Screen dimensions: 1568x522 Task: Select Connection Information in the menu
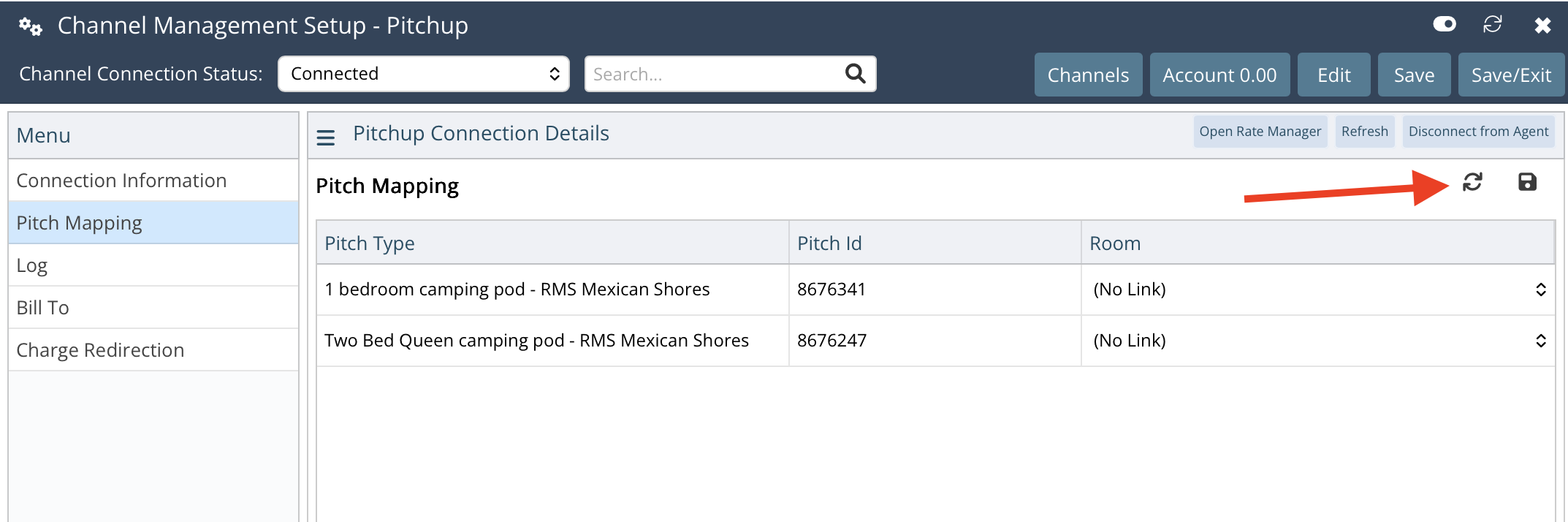(x=153, y=181)
